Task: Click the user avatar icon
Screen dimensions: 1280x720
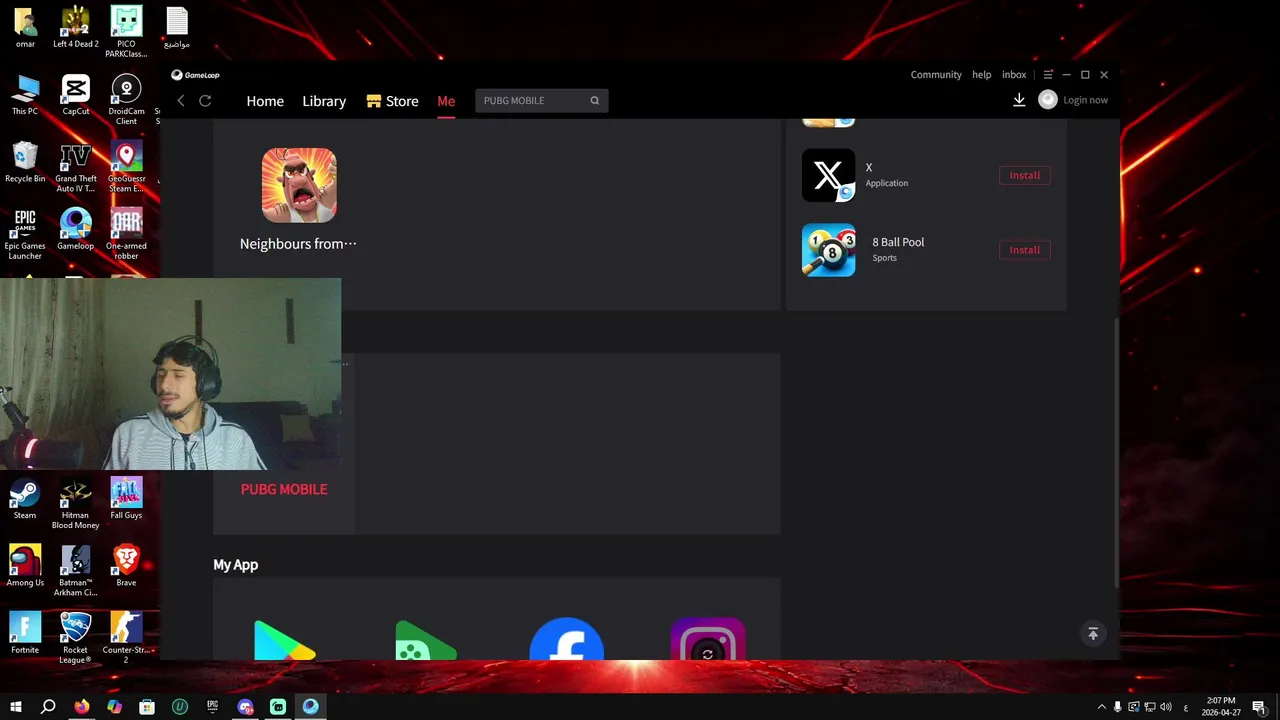Action: [x=1047, y=100]
